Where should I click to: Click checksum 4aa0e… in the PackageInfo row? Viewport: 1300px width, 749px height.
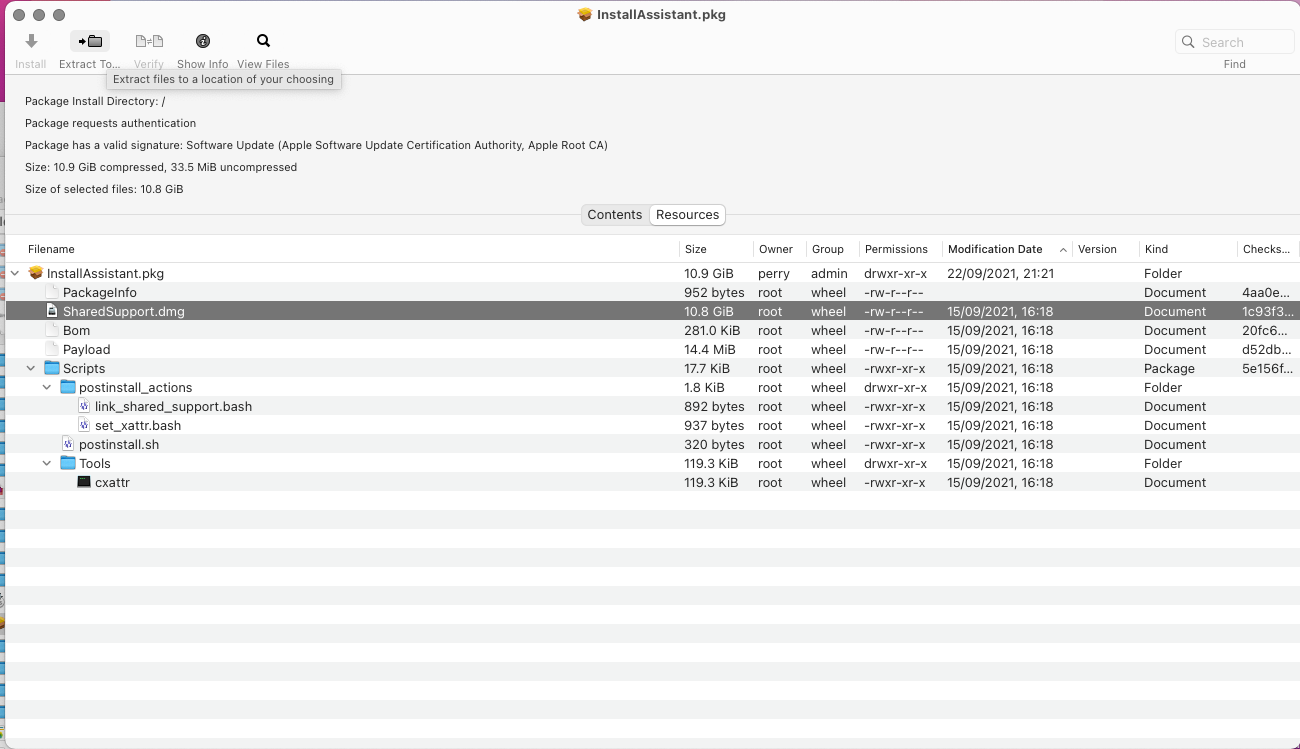(1266, 292)
